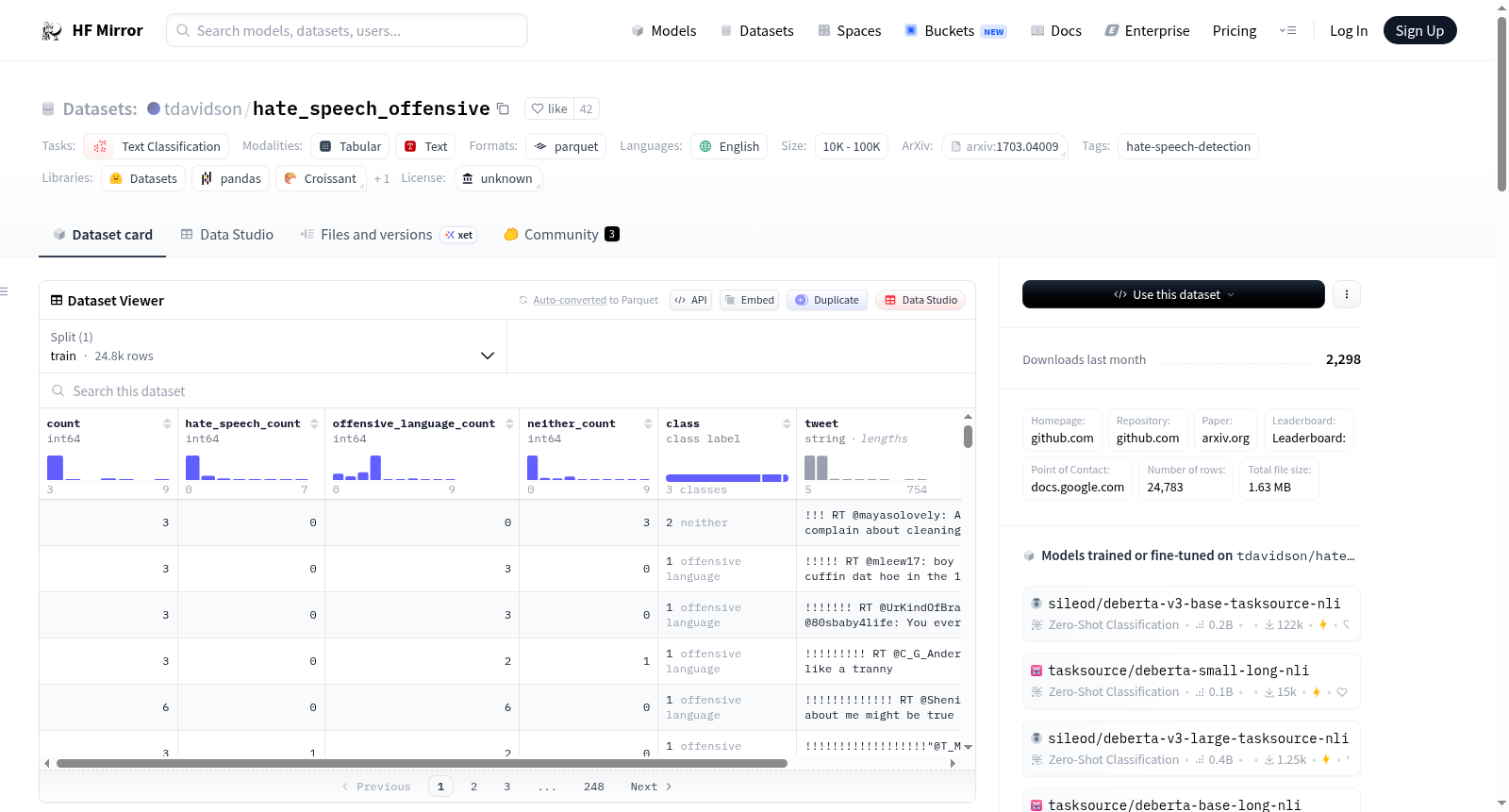This screenshot has height=812, width=1509.
Task: Click the Datasets library tag
Action: pyautogui.click(x=143, y=178)
